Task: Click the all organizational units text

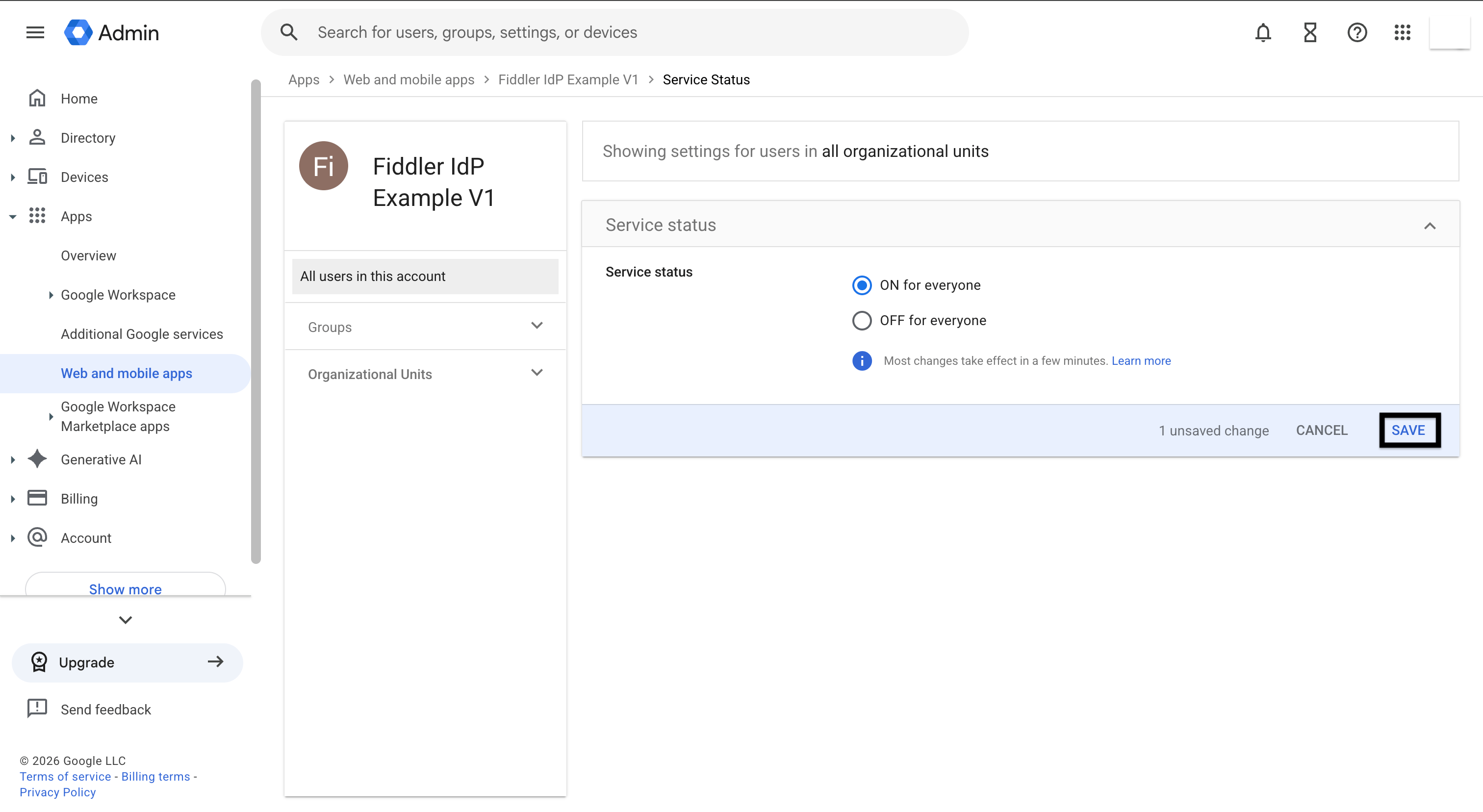Action: 905,151
